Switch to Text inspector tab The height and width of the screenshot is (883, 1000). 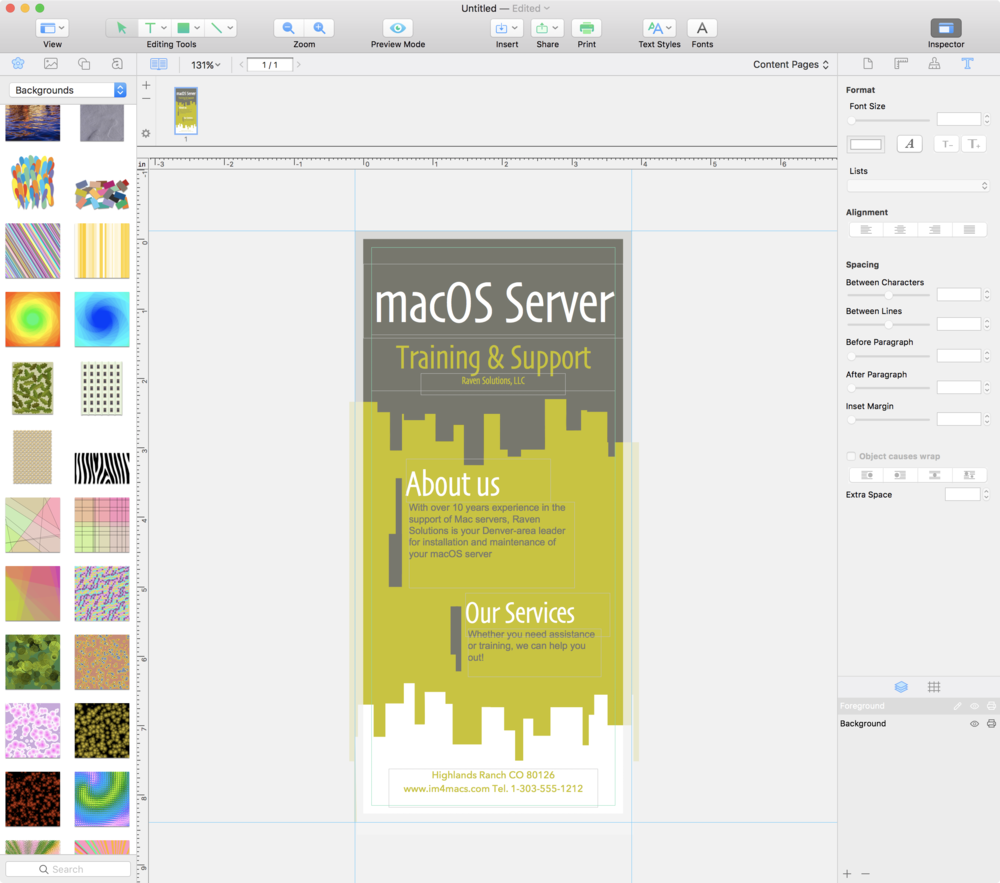point(967,63)
